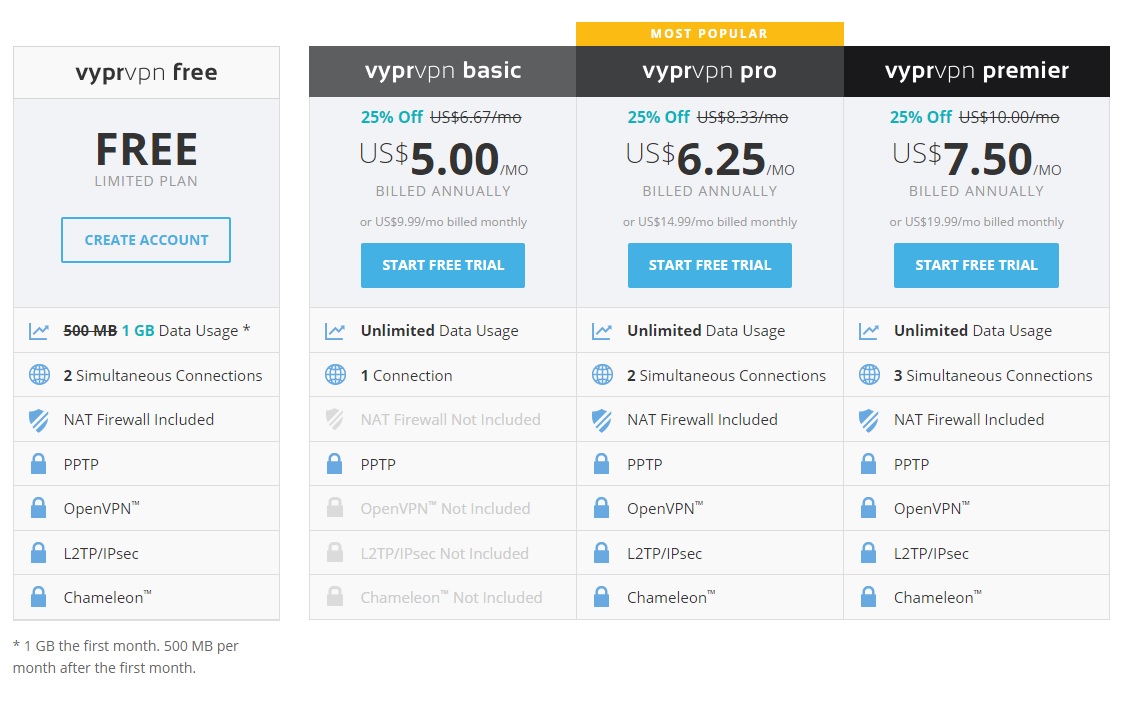Click the lock icon beside OpenVPN in premier plan
Screen dimensions: 1122x707
point(868,508)
